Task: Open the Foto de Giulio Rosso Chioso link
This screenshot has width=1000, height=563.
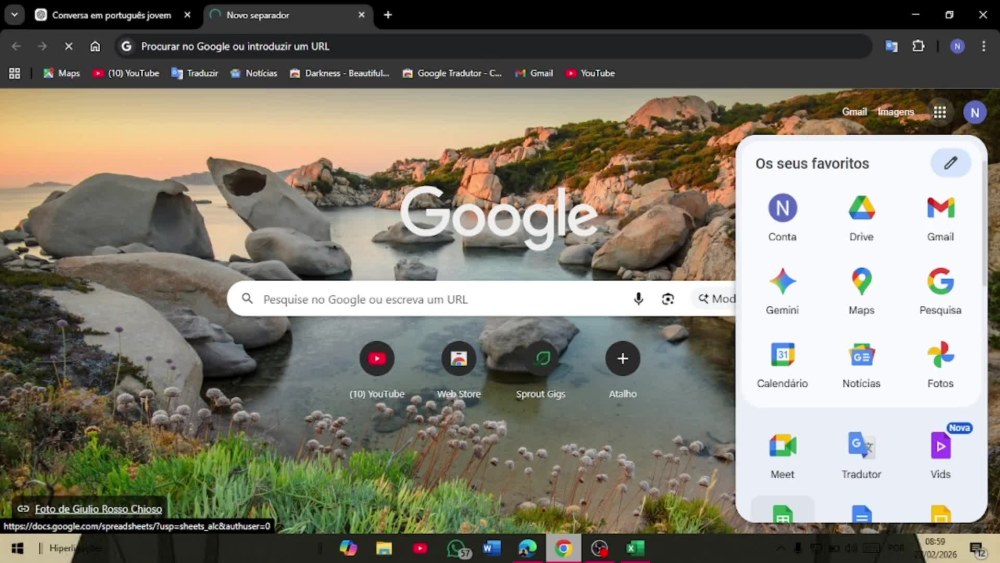Action: (x=98, y=509)
